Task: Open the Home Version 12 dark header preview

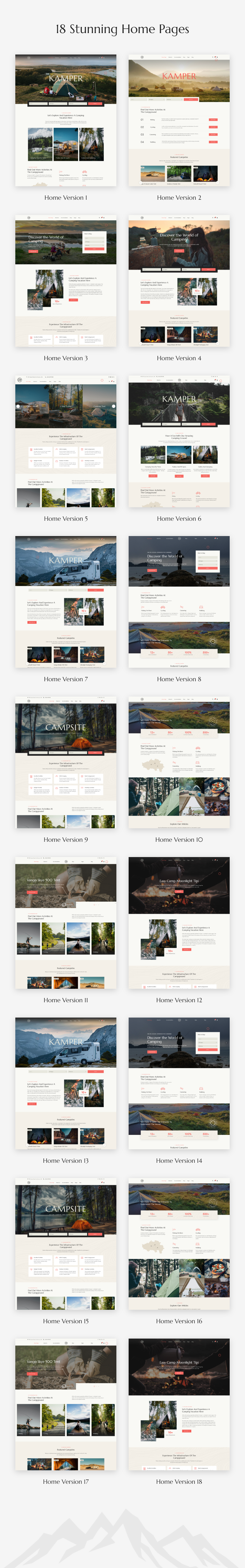Action: (179, 923)
